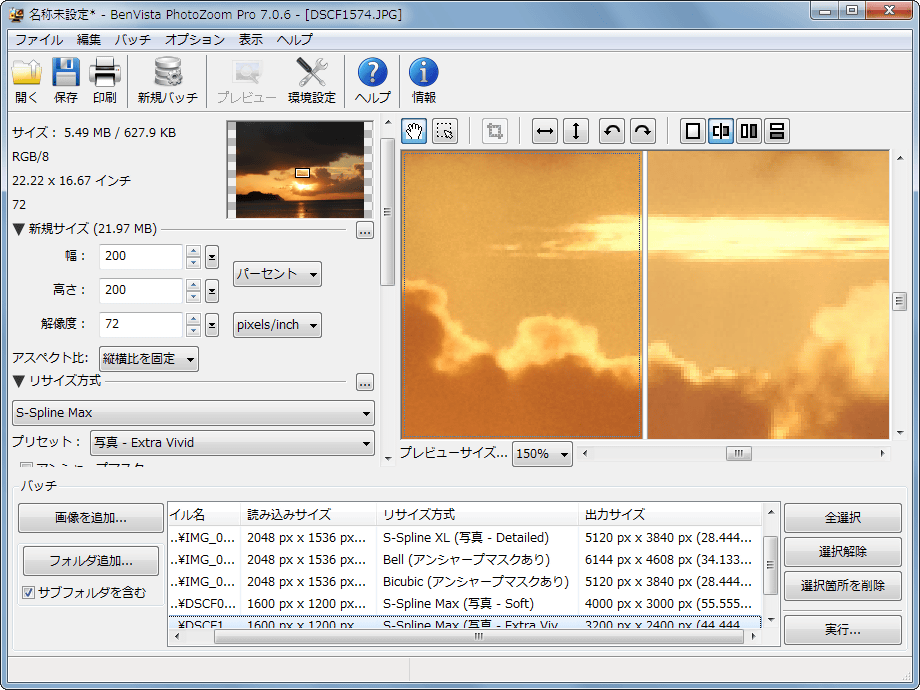Image resolution: width=920 pixels, height=690 pixels.
Task: Click the ... button beside リサイズ方式
Action: (x=365, y=383)
